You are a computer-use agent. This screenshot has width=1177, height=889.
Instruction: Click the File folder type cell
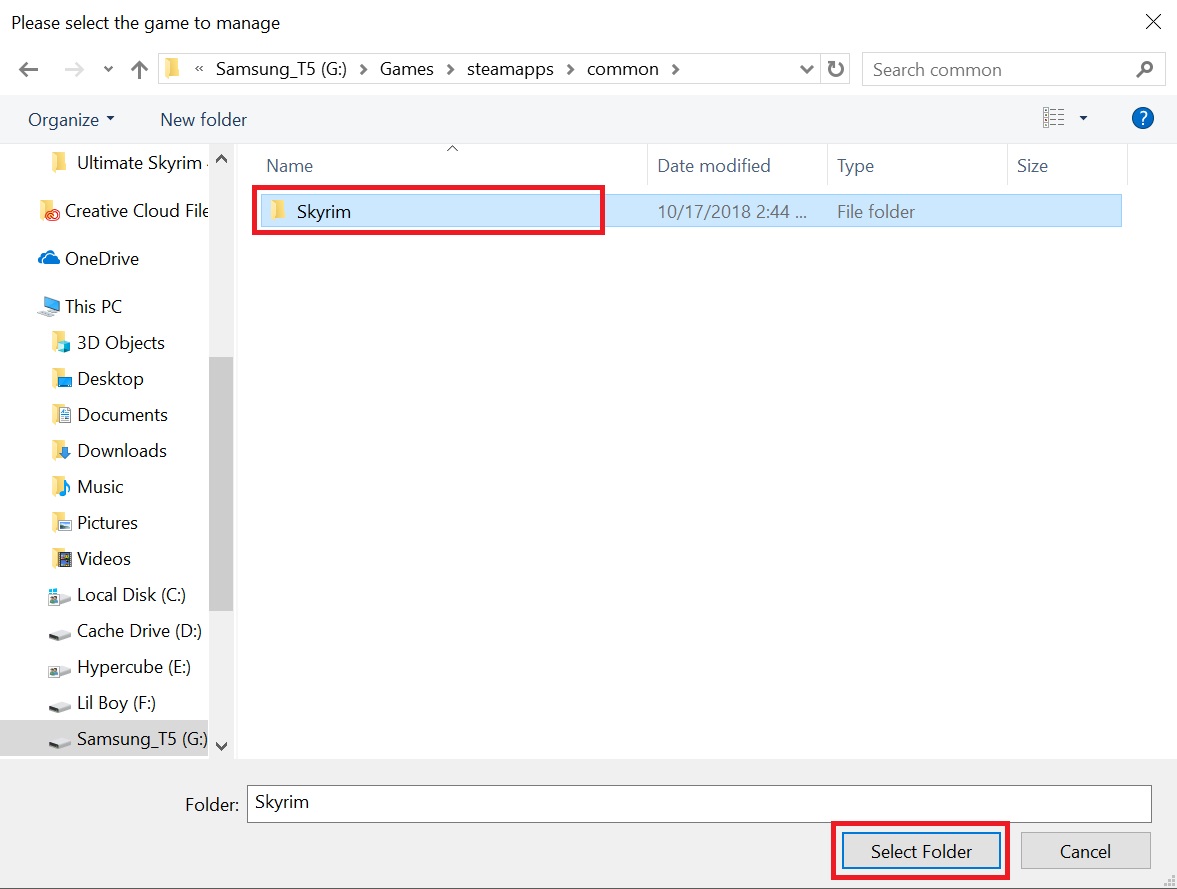pyautogui.click(x=876, y=212)
